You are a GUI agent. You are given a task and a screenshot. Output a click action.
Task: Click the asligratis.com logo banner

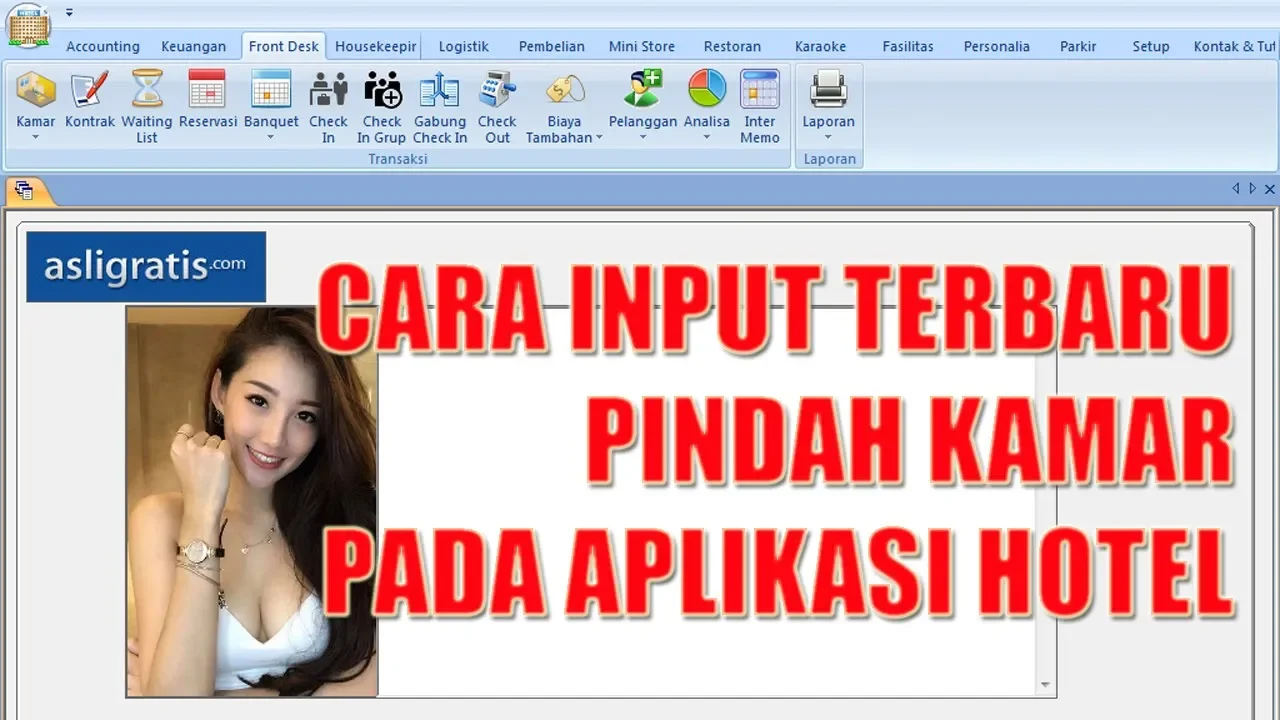(x=146, y=267)
